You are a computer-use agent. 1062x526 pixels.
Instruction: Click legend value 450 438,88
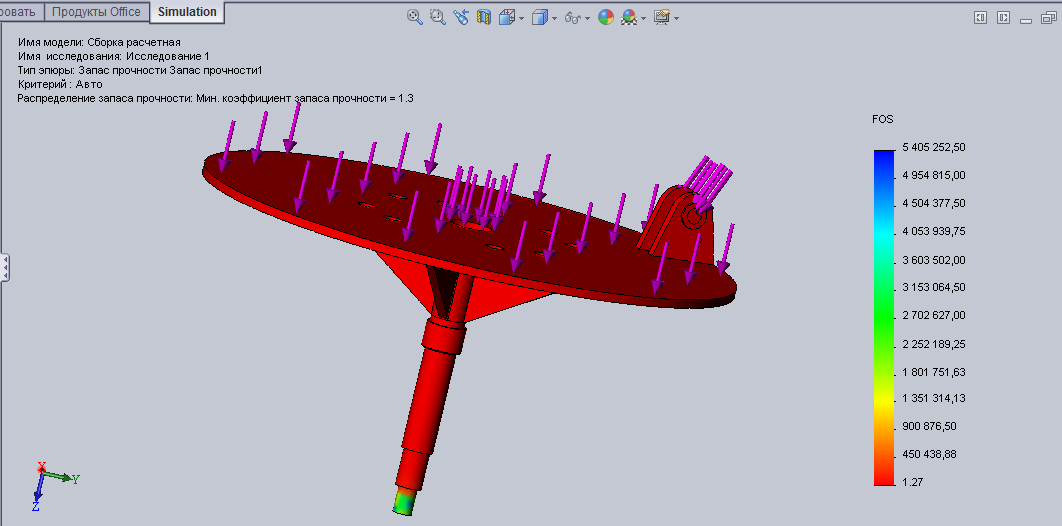point(929,454)
